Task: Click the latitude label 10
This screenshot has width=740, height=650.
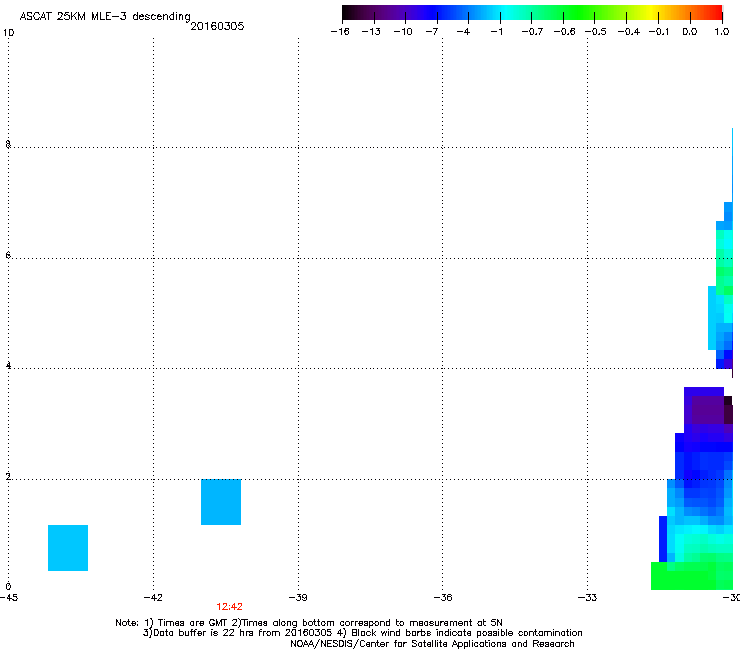Action: point(8,33)
